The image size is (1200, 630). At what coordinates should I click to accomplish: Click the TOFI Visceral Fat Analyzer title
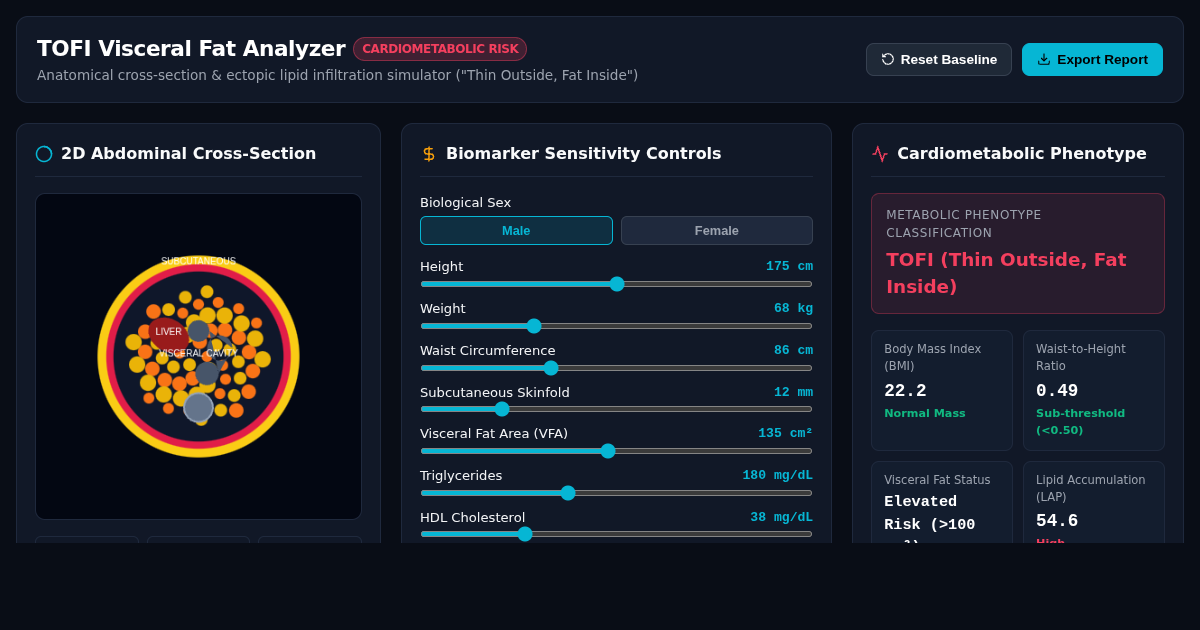(x=191, y=48)
